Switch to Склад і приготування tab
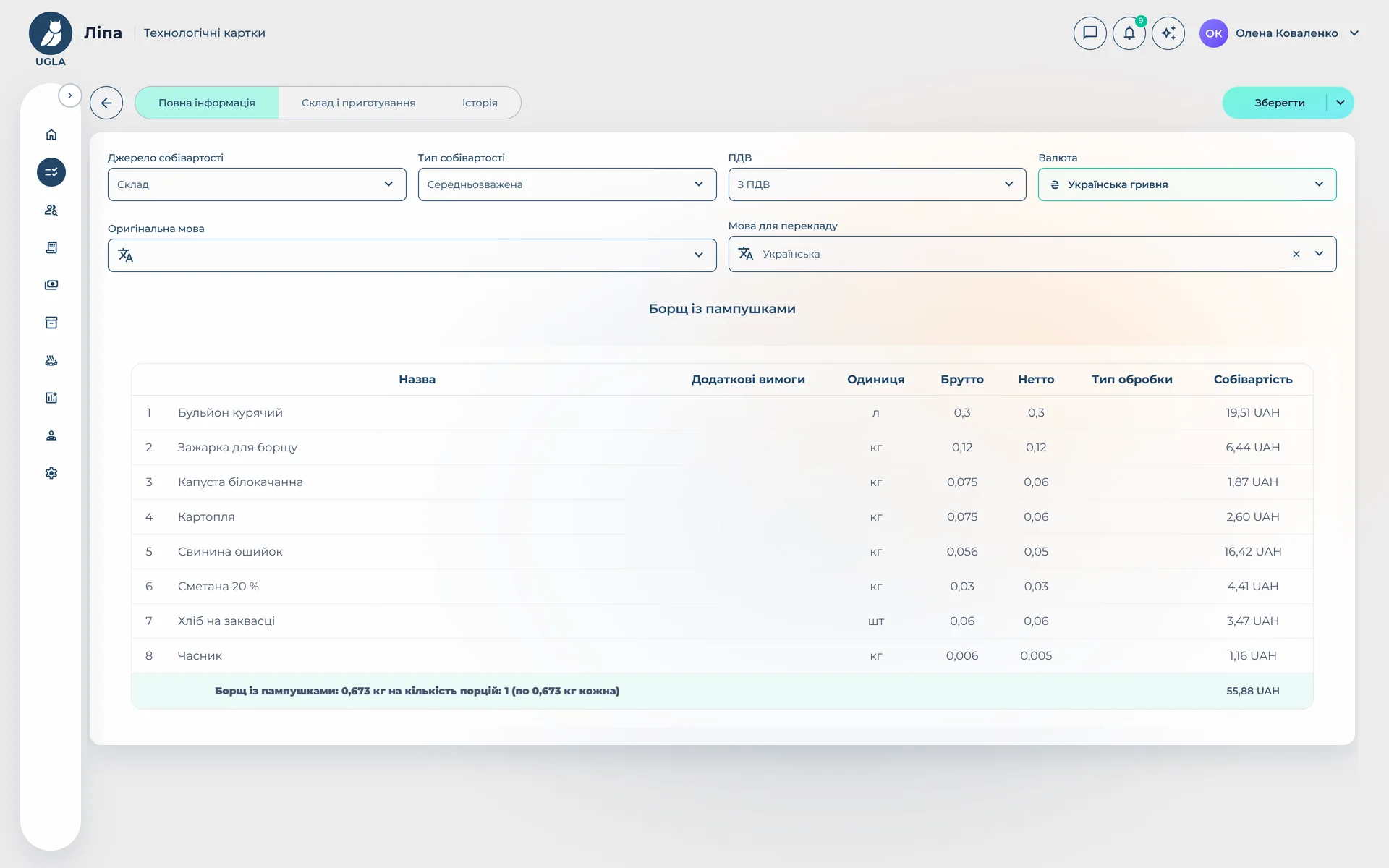The image size is (1389, 868). pyautogui.click(x=359, y=103)
